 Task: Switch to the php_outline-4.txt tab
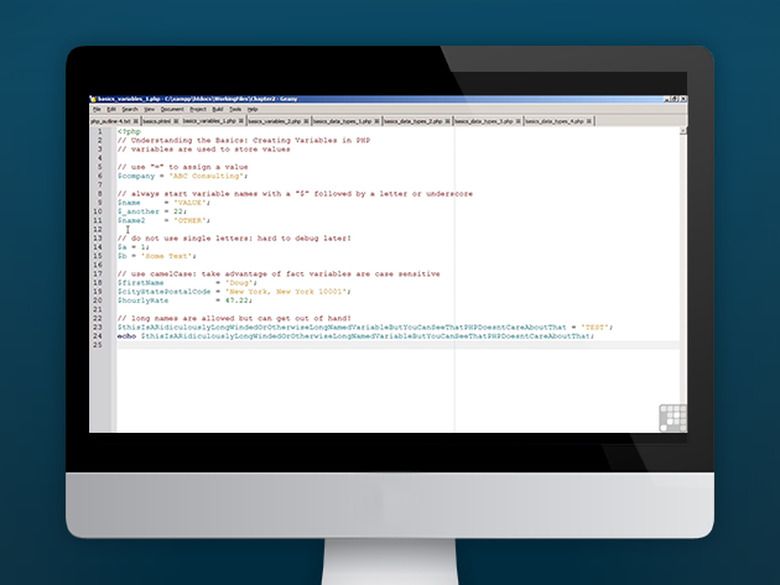pyautogui.click(x=111, y=120)
